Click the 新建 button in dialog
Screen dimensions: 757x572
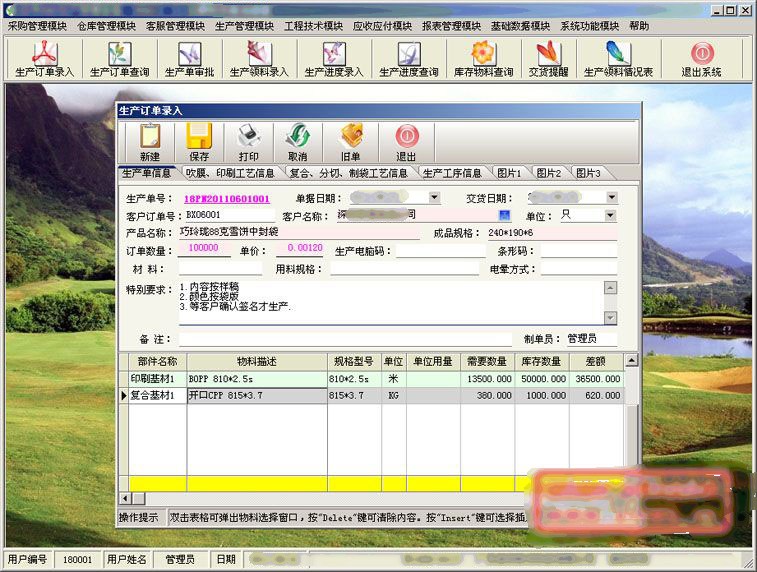(x=150, y=142)
